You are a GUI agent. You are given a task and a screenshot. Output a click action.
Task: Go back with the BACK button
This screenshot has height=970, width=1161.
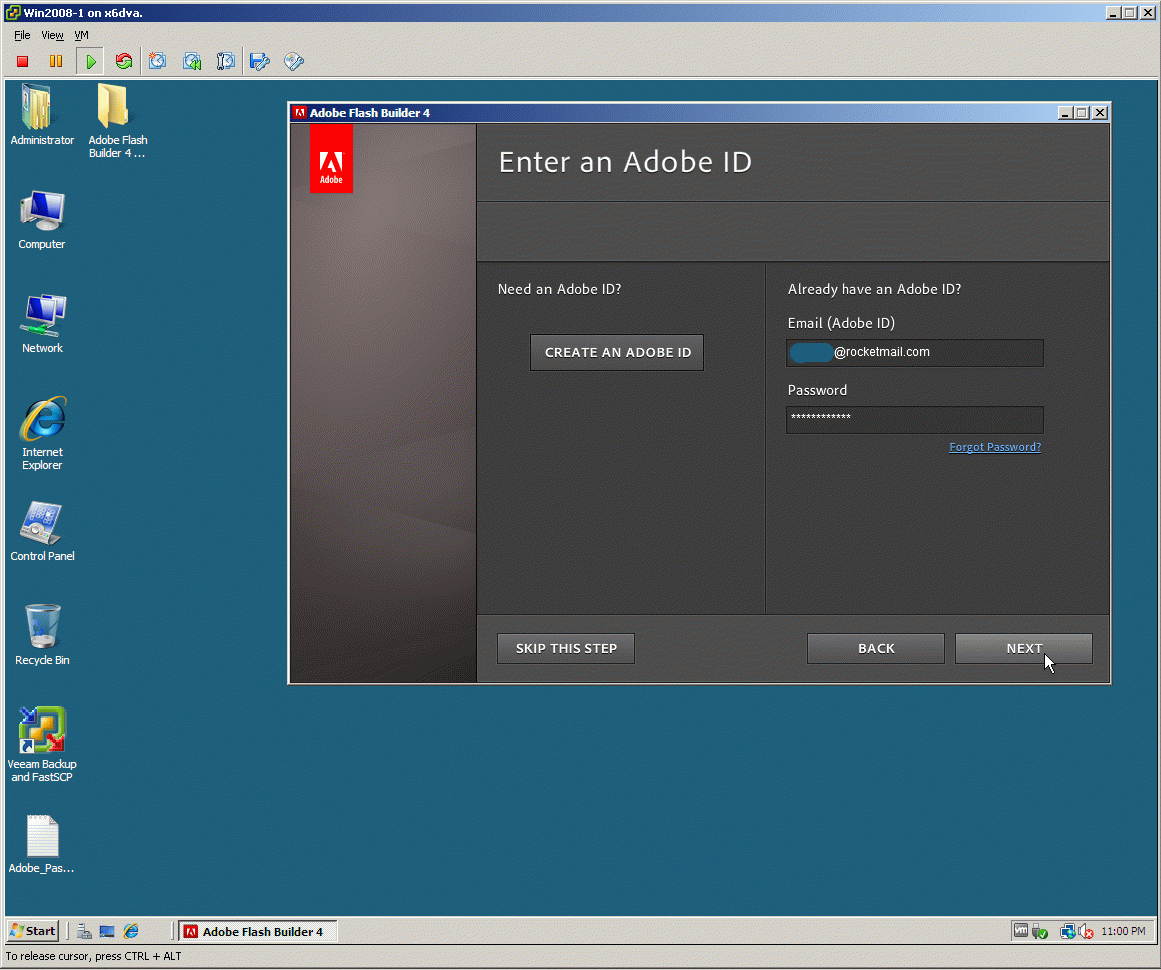pos(876,649)
